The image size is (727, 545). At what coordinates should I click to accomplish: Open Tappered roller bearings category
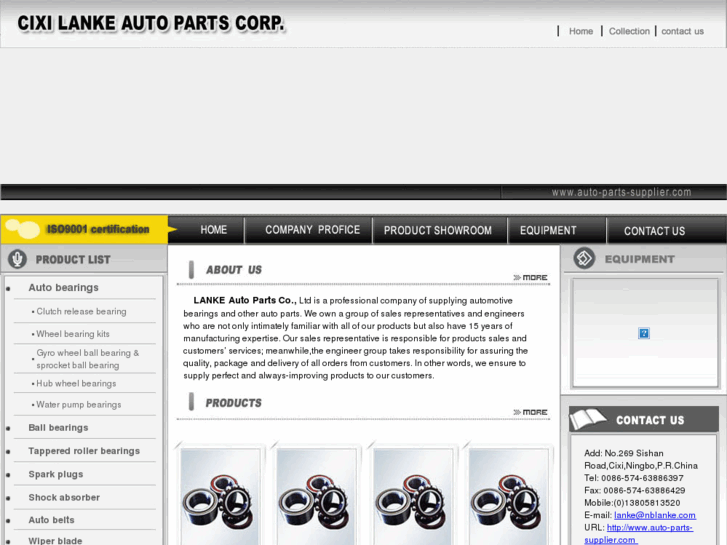click(84, 451)
